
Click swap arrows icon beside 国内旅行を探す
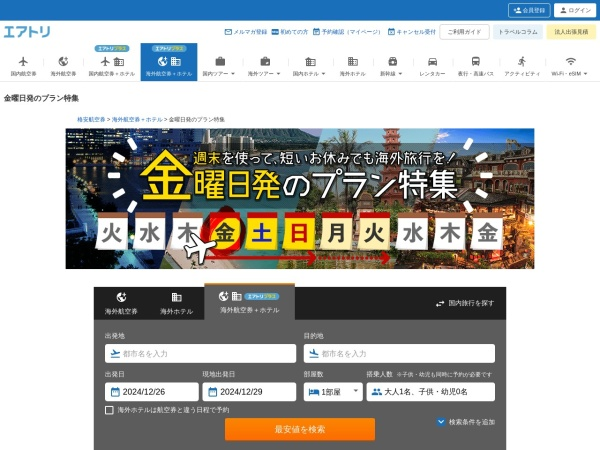(440, 303)
